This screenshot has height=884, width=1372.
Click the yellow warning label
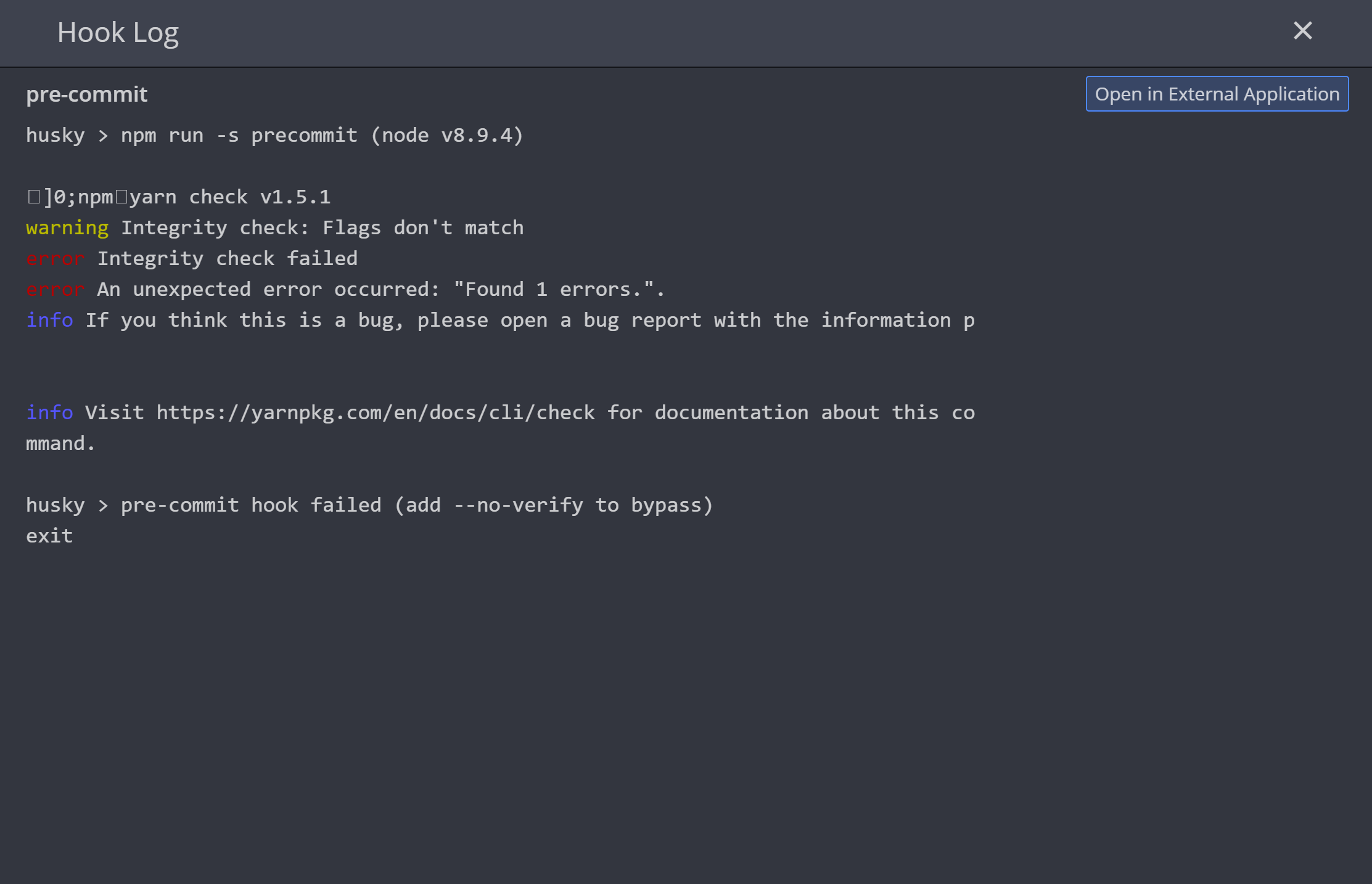[67, 227]
